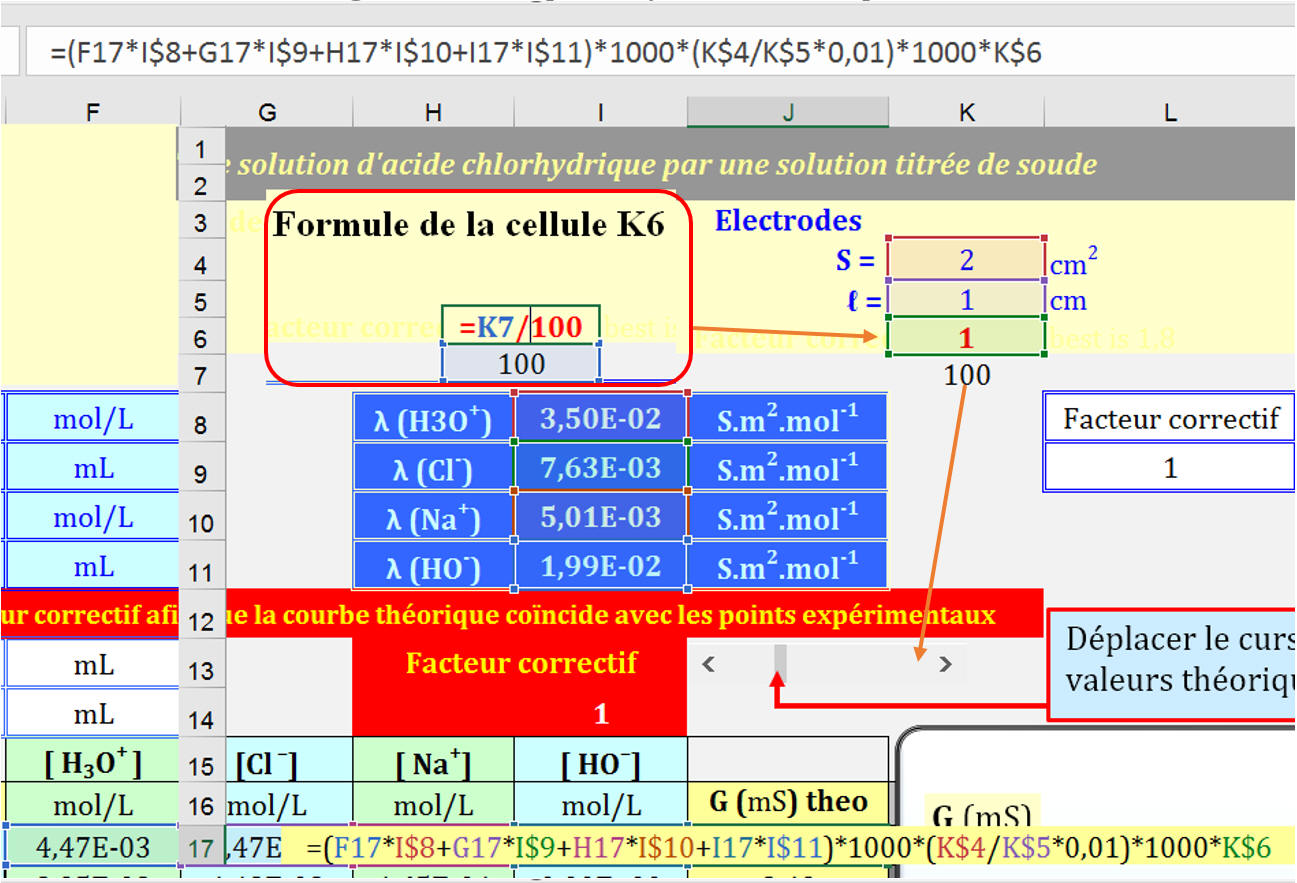
Task: Select column J header
Action: [787, 113]
